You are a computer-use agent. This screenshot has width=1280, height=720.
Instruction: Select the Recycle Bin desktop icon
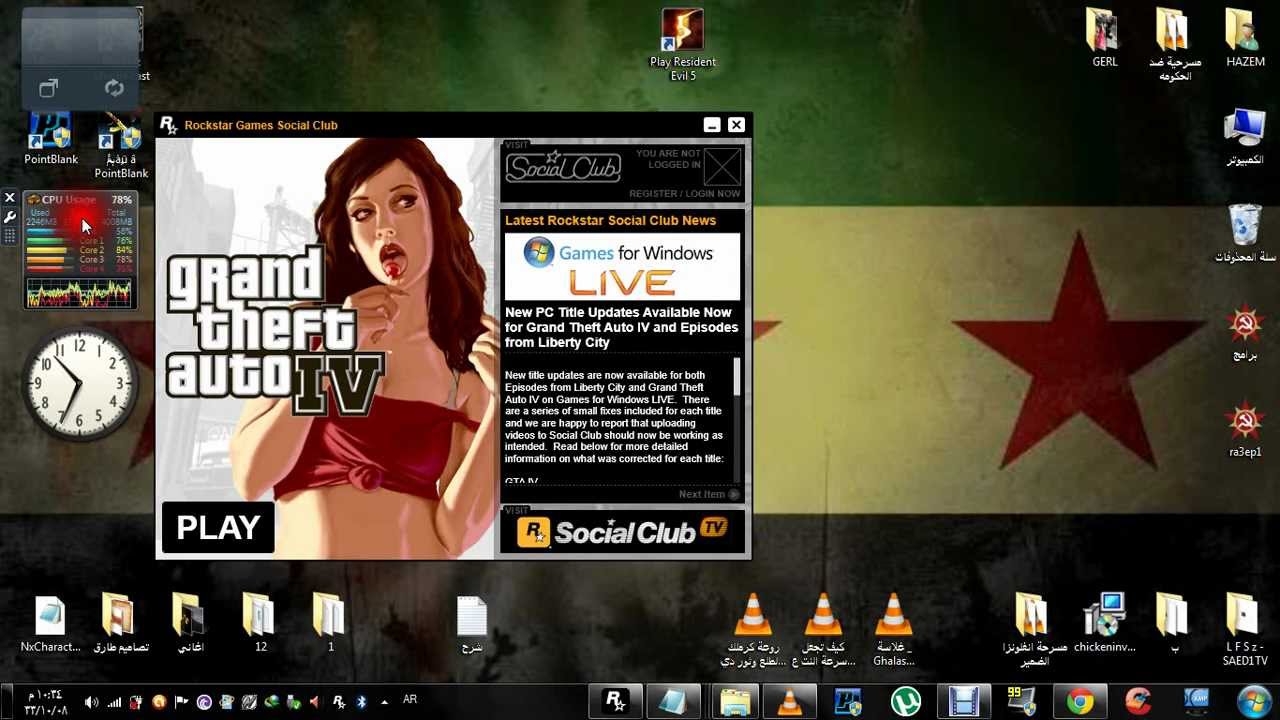[x=1245, y=234]
